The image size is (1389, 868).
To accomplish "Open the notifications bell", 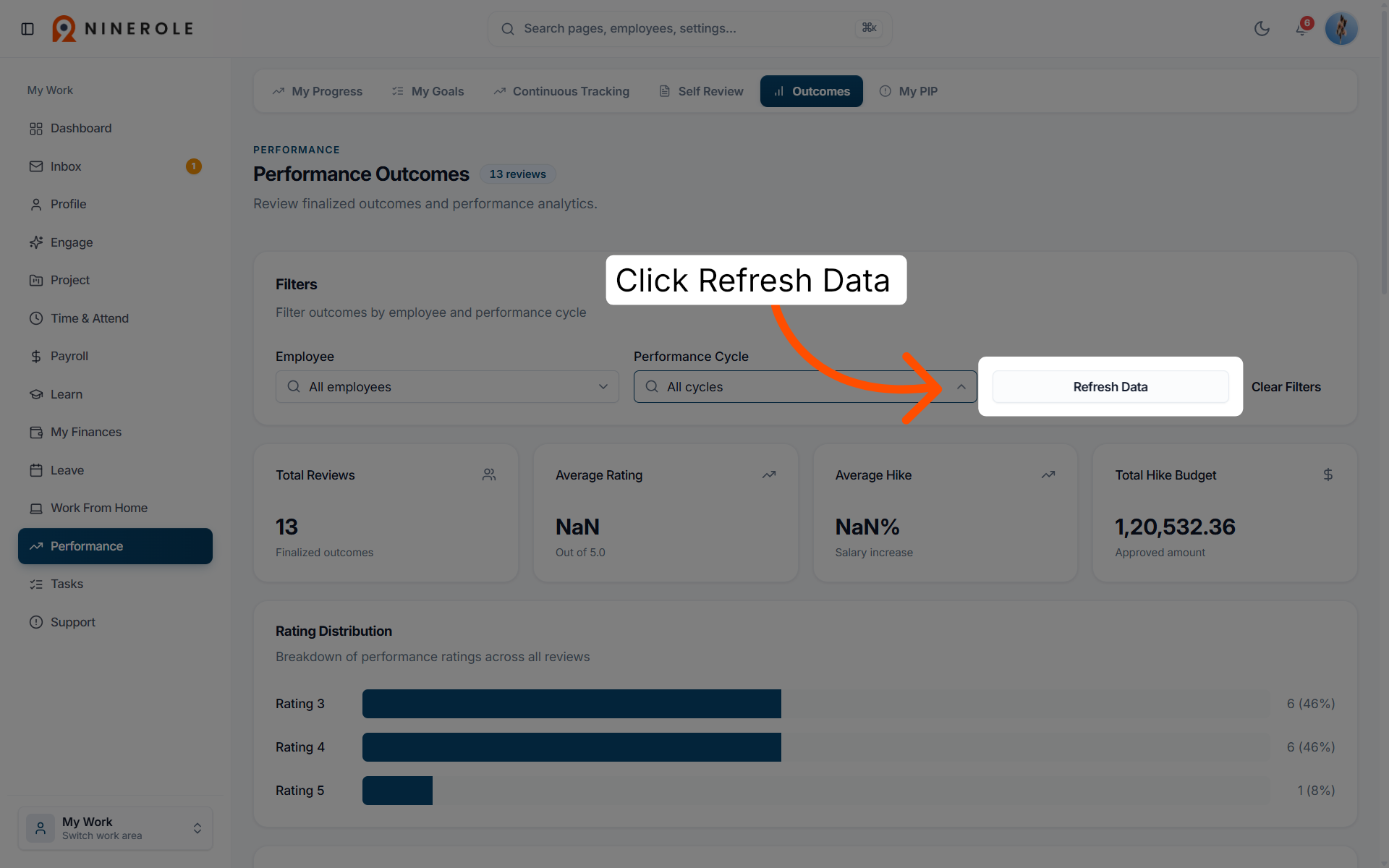I will (x=1301, y=29).
